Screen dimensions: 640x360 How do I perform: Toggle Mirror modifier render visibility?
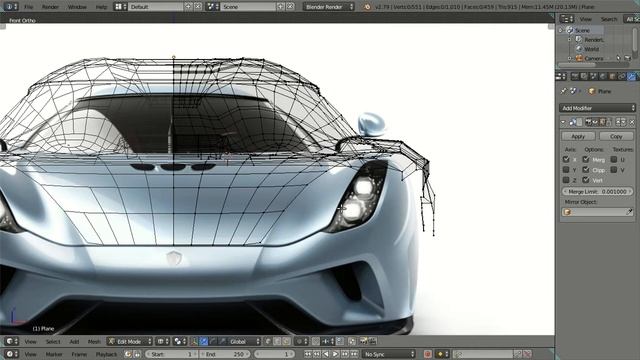click(588, 122)
